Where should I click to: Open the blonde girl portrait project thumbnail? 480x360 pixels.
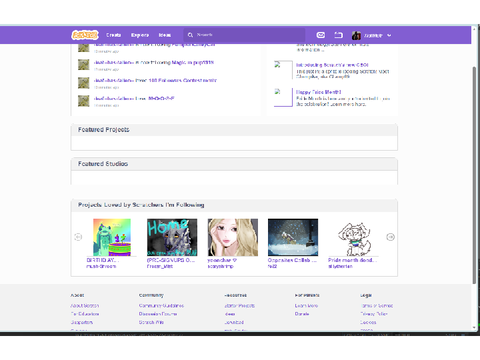[233, 237]
